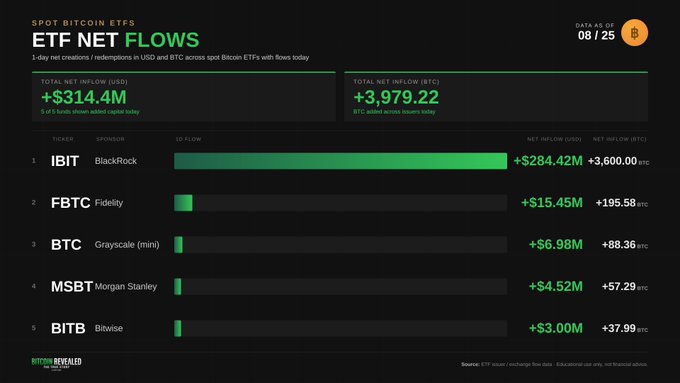Click the 08 / 25 date
Screen dimensions: 680x383
click(596, 36)
